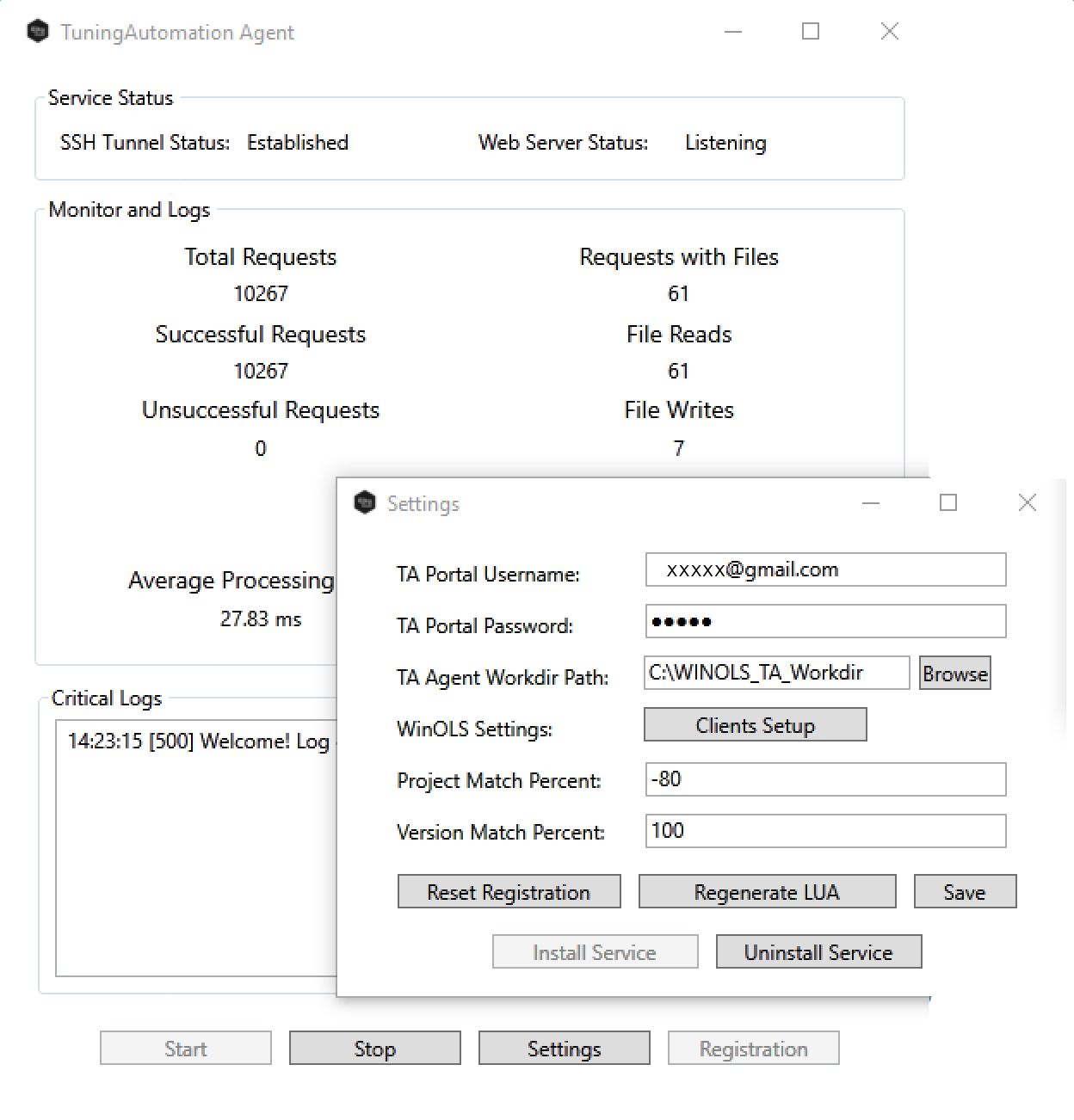Viewport: 1074px width, 1120px height.
Task: Select the TA Portal Password field
Action: (x=825, y=621)
